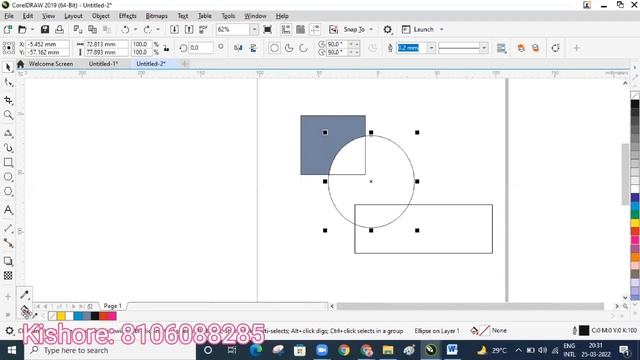640x360 pixels.
Task: Click Mirror vertically icon
Action: click(253, 48)
